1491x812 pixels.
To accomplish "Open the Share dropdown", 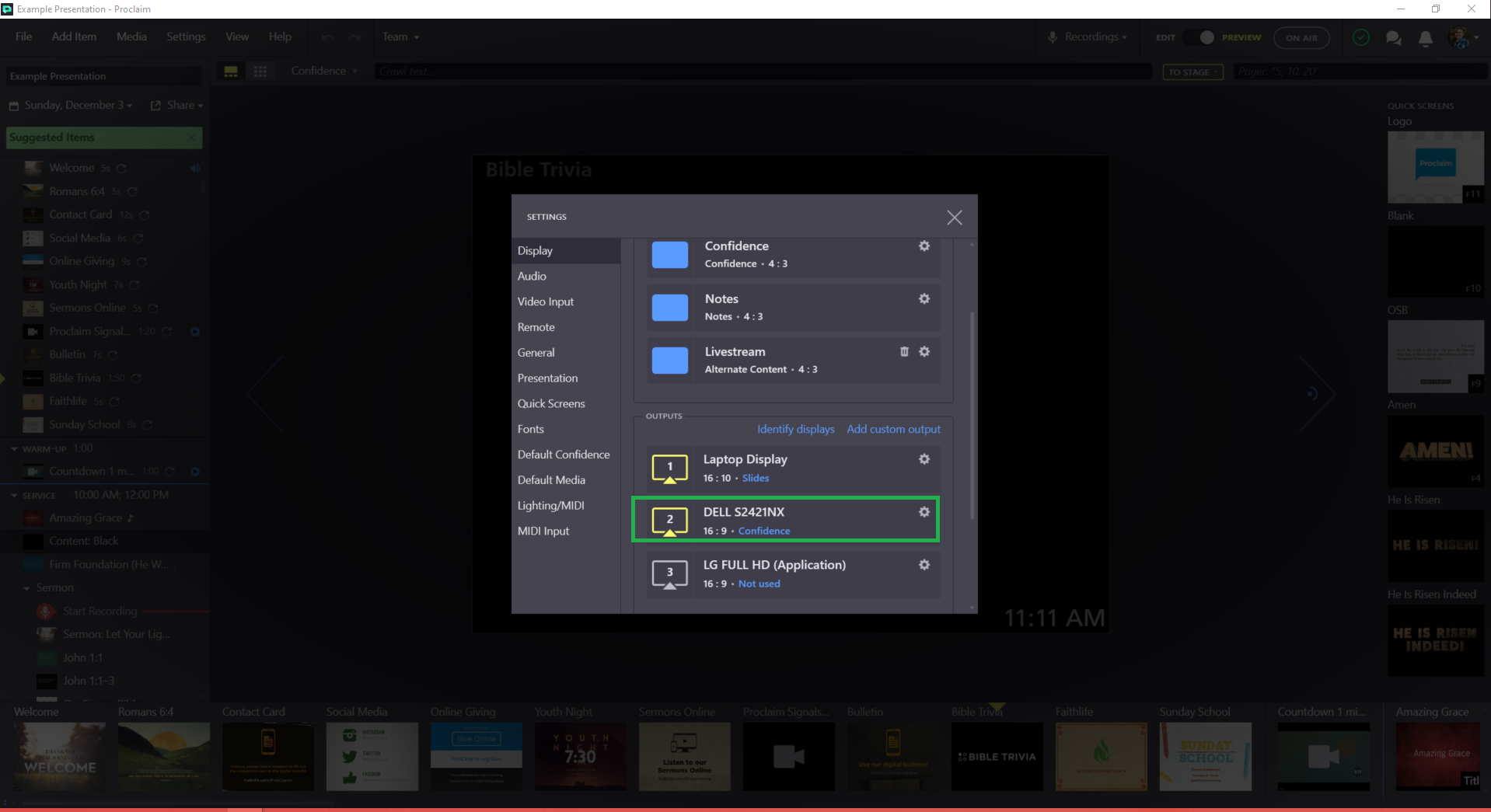I will click(x=176, y=105).
